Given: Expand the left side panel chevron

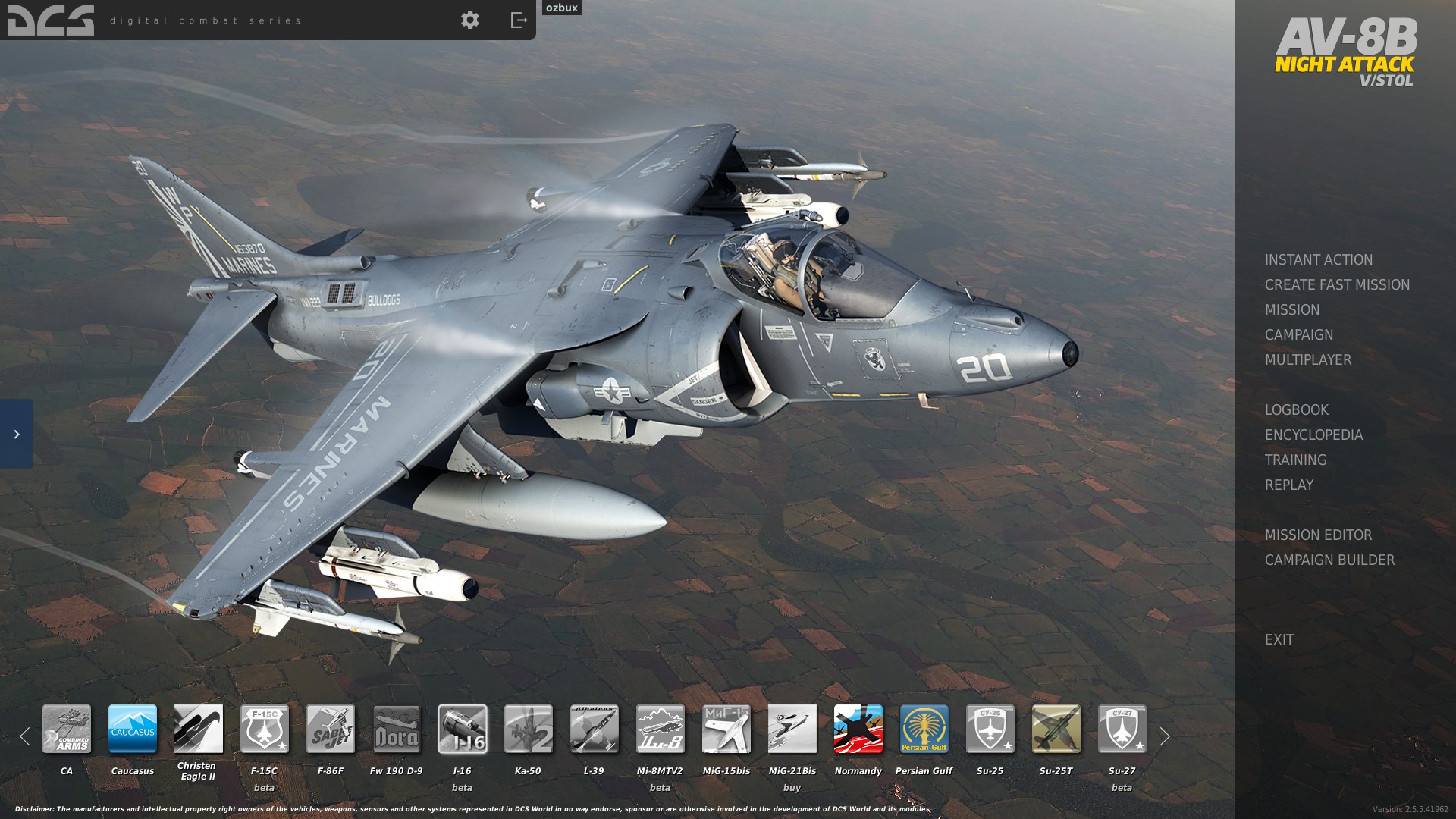Looking at the screenshot, I should click(x=16, y=434).
